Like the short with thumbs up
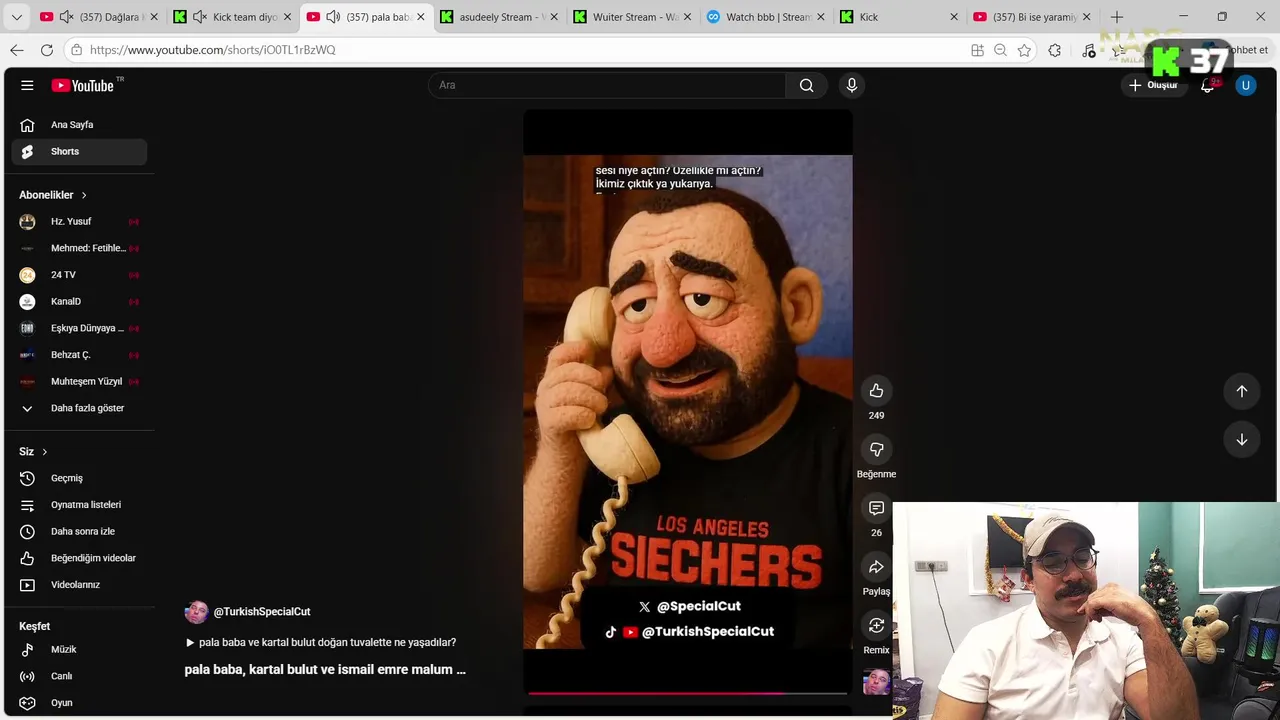This screenshot has width=1280, height=720. pos(876,391)
